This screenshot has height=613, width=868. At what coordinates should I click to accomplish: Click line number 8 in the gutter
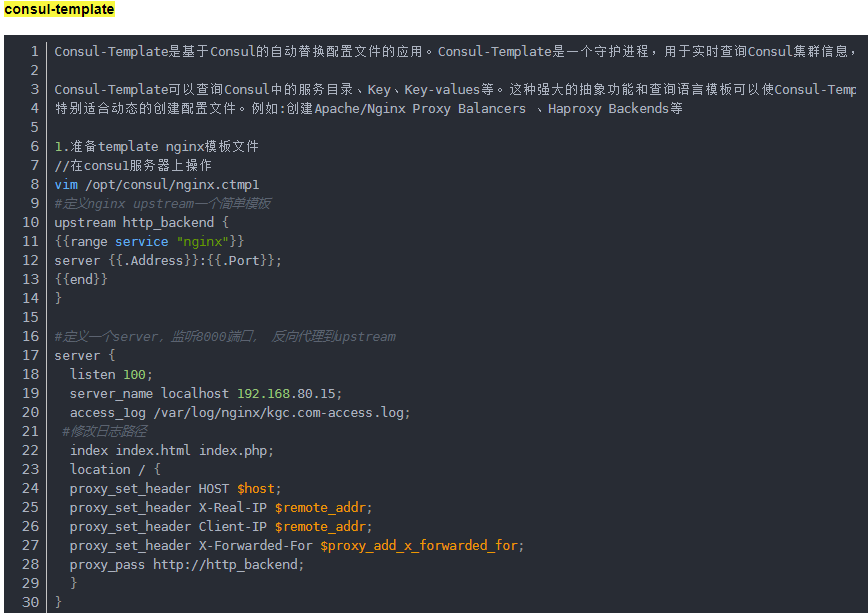(x=34, y=184)
